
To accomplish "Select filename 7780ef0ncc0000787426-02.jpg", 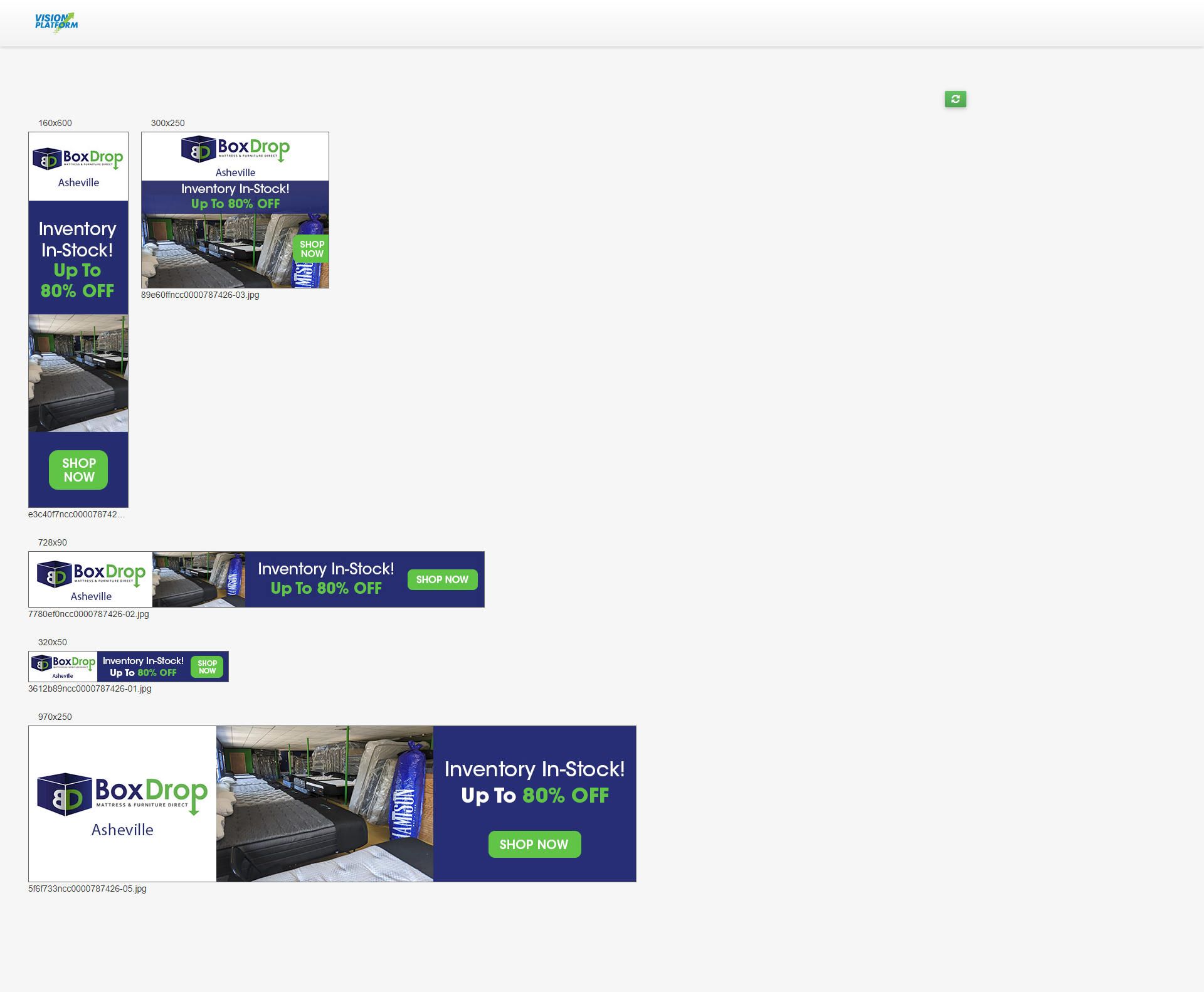I will click(x=88, y=614).
